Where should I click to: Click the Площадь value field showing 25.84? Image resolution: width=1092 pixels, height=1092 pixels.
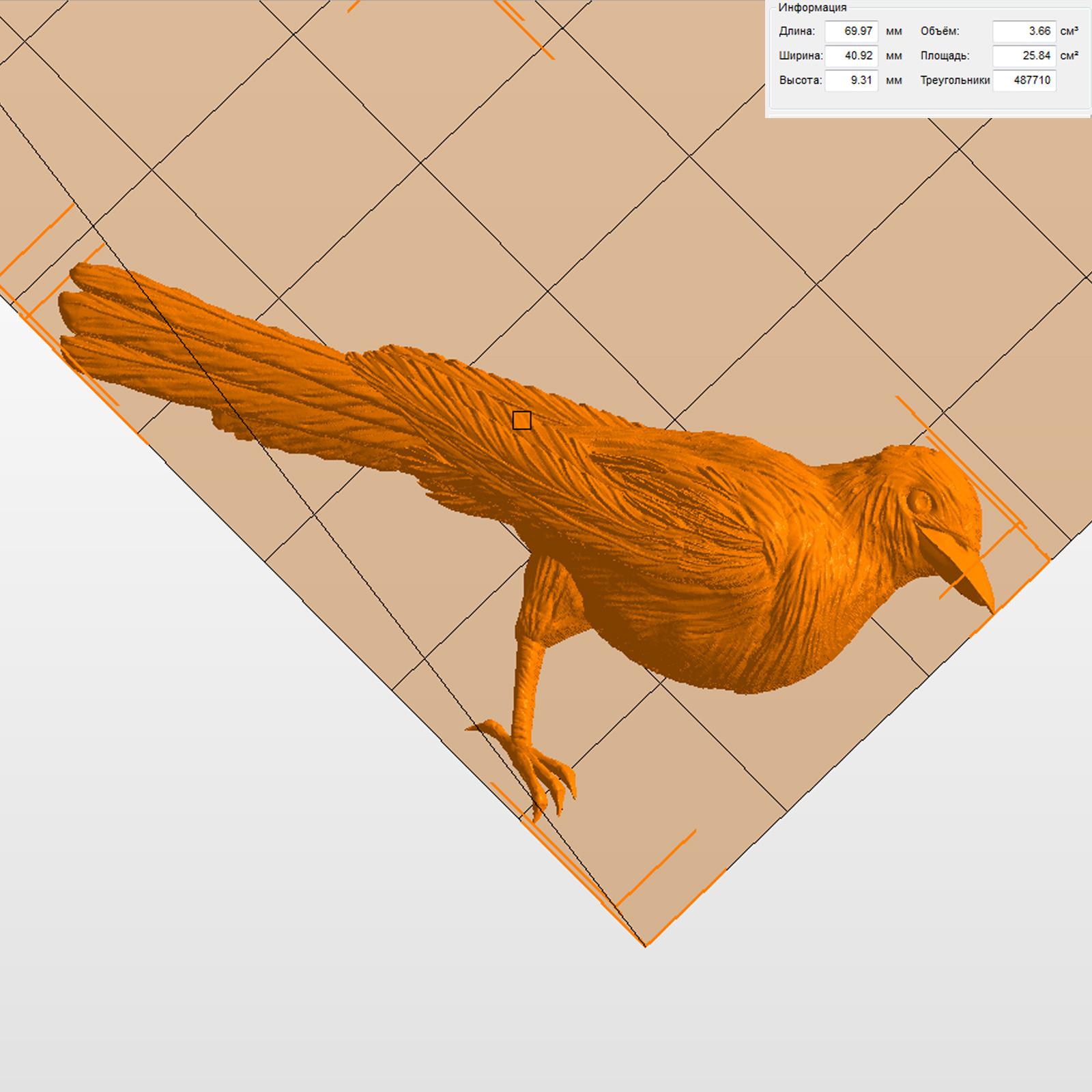[x=1024, y=56]
